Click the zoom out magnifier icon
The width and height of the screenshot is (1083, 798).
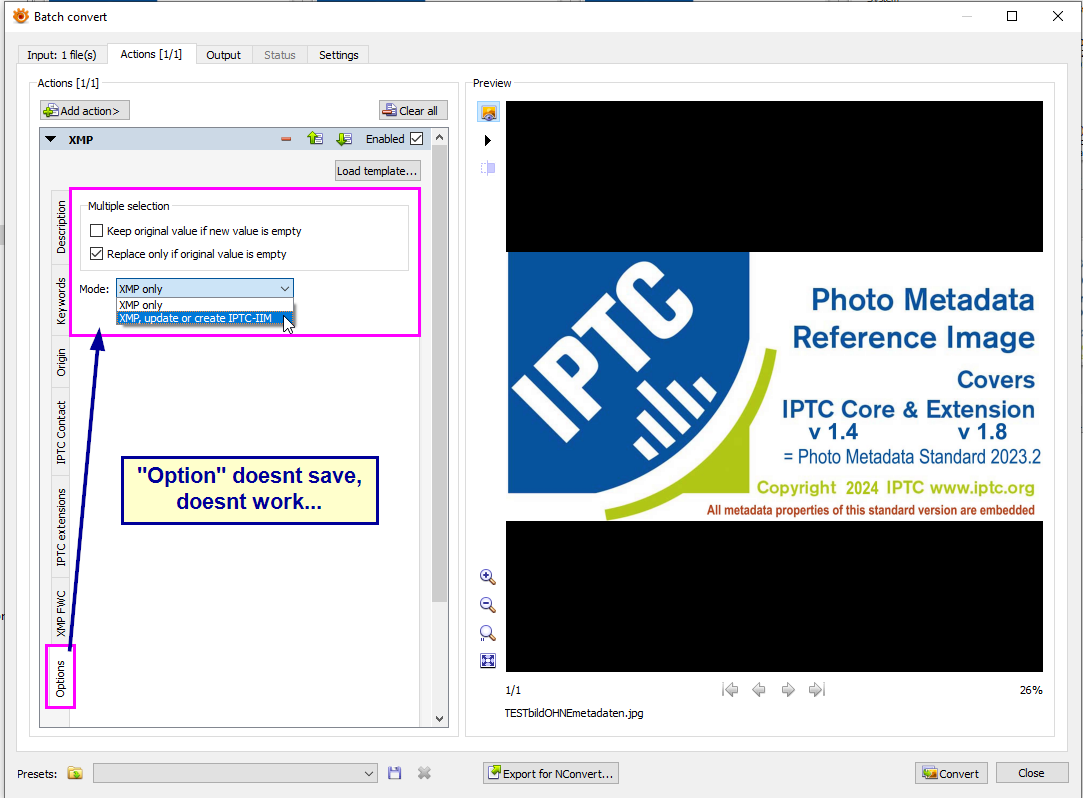[x=488, y=605]
